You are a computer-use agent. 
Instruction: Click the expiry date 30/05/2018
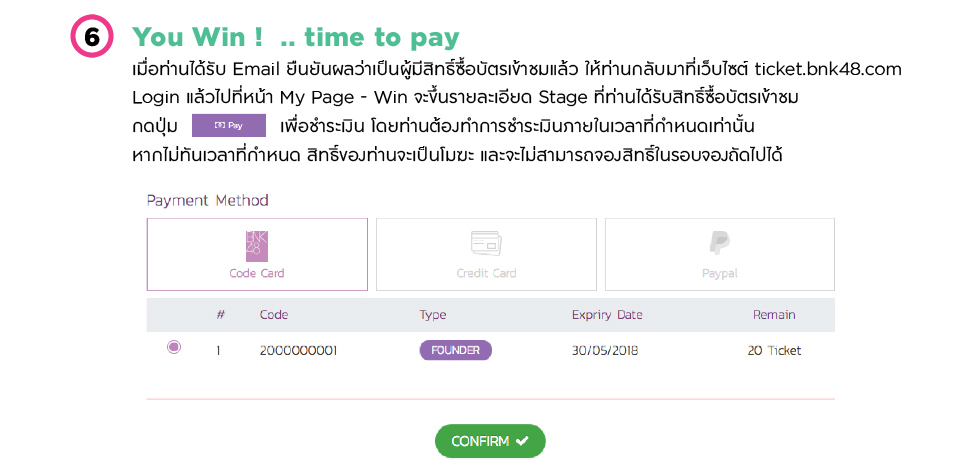[605, 351]
